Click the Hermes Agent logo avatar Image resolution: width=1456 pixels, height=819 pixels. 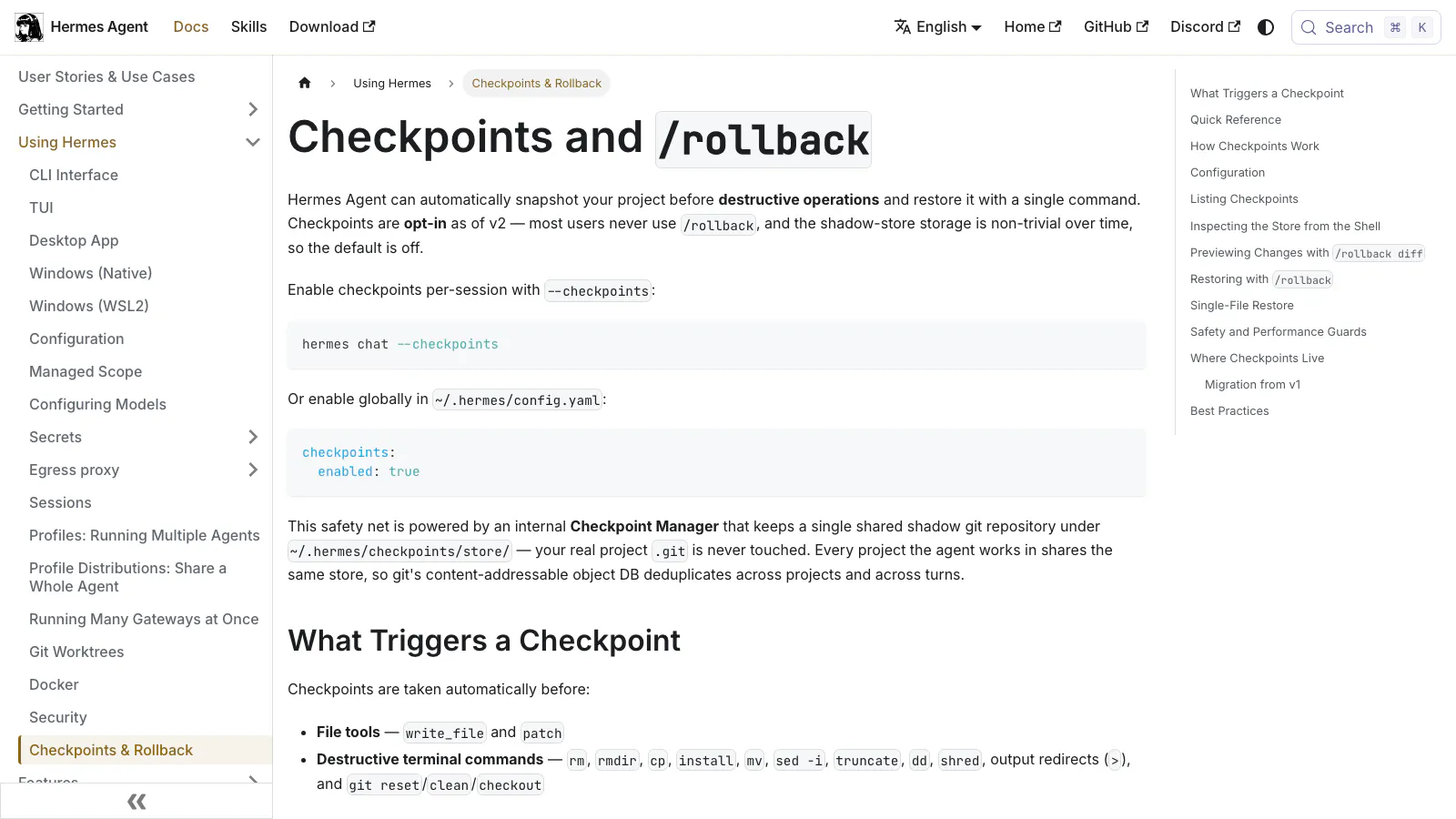point(29,27)
